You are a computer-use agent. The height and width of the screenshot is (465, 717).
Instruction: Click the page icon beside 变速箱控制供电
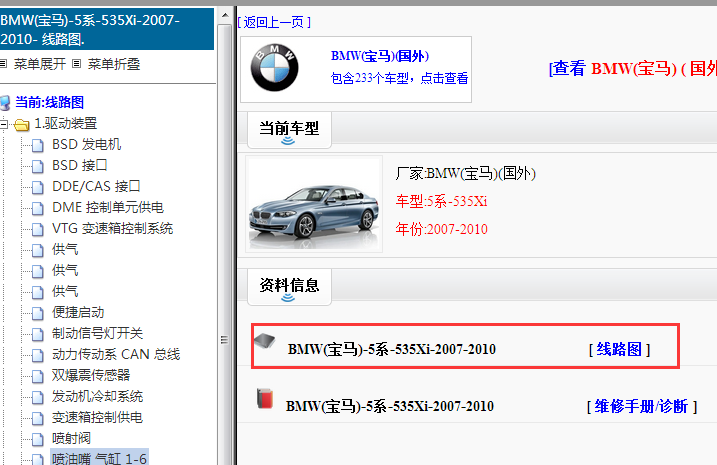coord(38,418)
